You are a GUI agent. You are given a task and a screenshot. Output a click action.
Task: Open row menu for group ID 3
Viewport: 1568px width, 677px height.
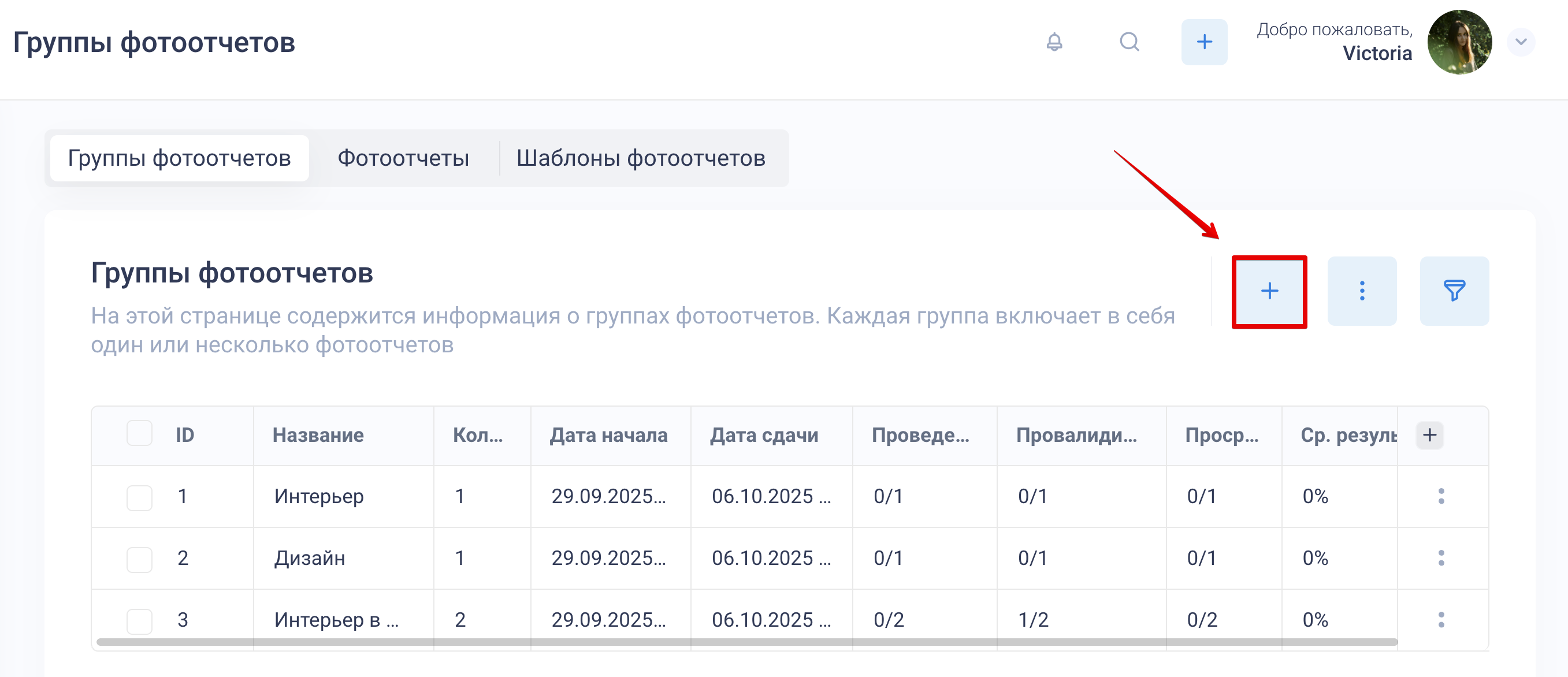click(x=1441, y=620)
